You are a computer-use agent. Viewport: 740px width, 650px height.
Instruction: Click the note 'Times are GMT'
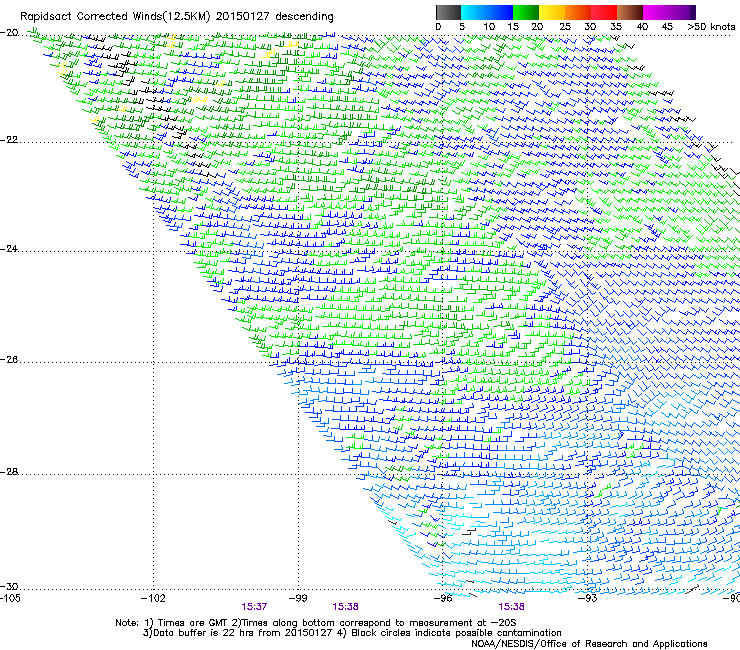click(191, 623)
